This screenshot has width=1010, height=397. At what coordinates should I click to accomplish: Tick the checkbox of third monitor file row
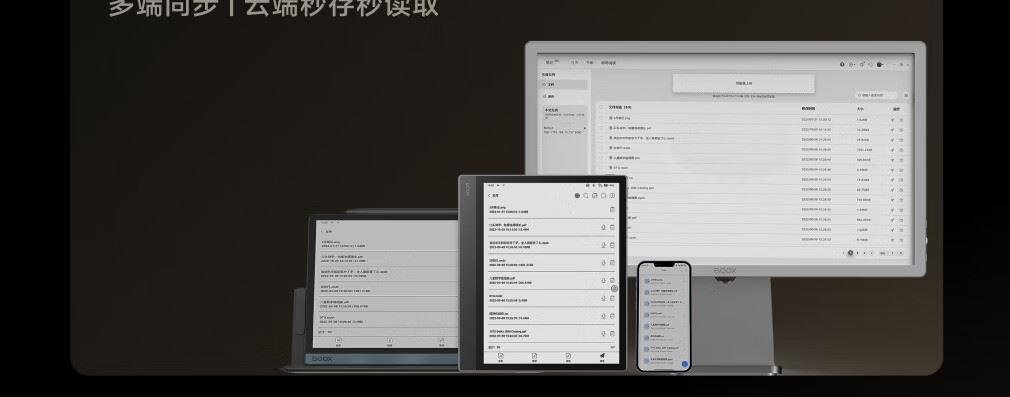pos(601,138)
